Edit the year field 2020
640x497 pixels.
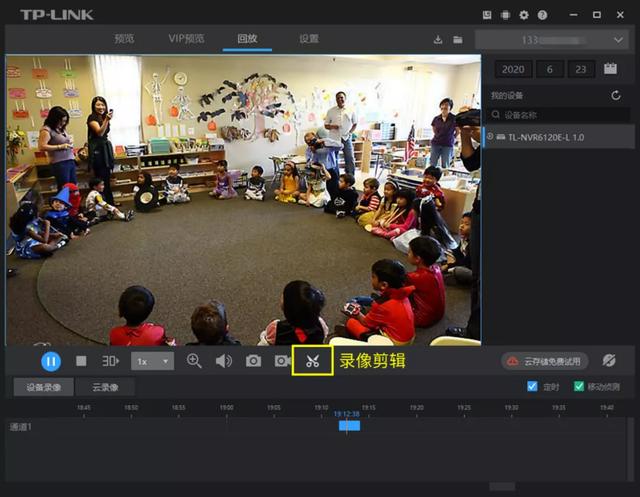(513, 69)
